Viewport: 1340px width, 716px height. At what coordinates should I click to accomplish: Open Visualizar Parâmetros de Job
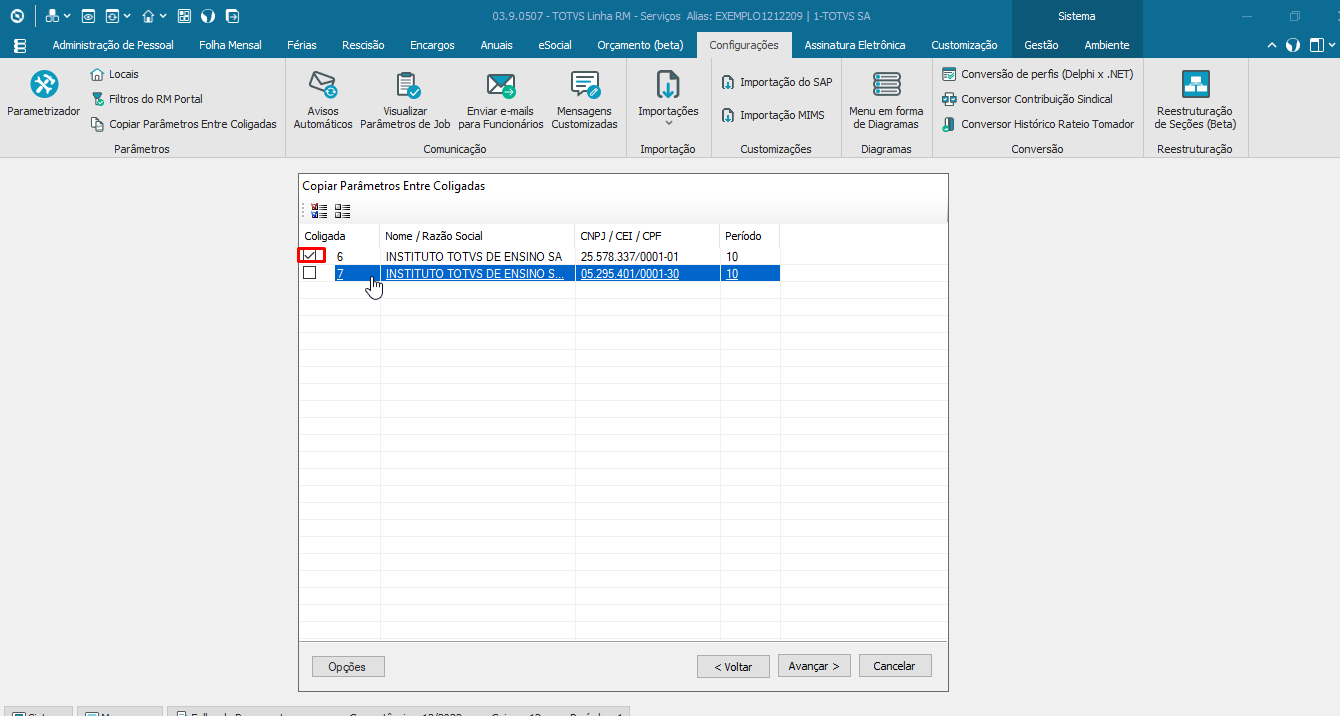click(x=405, y=100)
